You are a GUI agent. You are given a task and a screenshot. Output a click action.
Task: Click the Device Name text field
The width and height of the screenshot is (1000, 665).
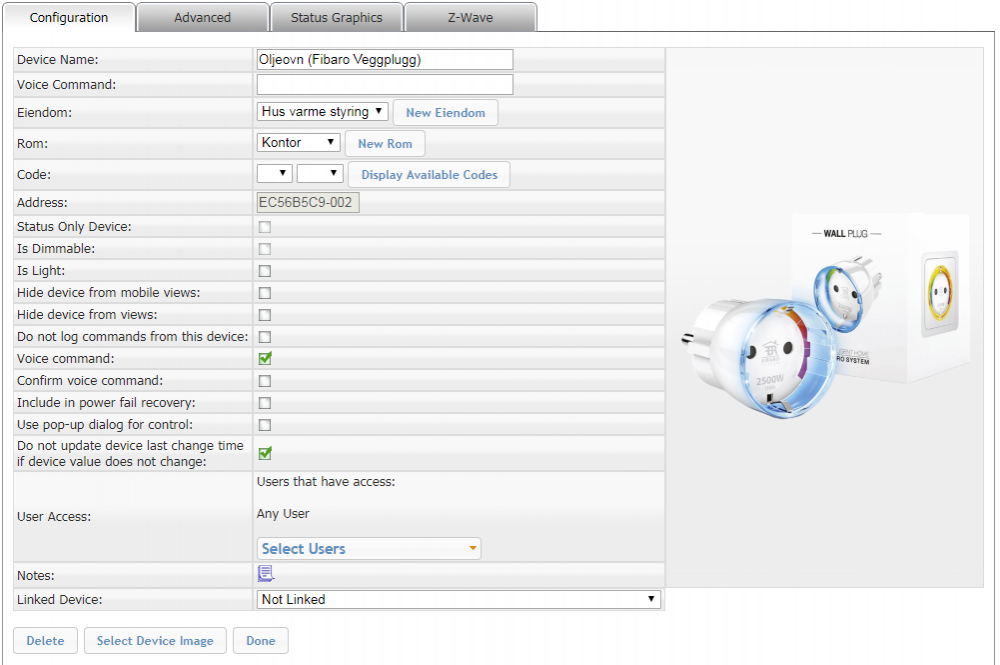385,60
